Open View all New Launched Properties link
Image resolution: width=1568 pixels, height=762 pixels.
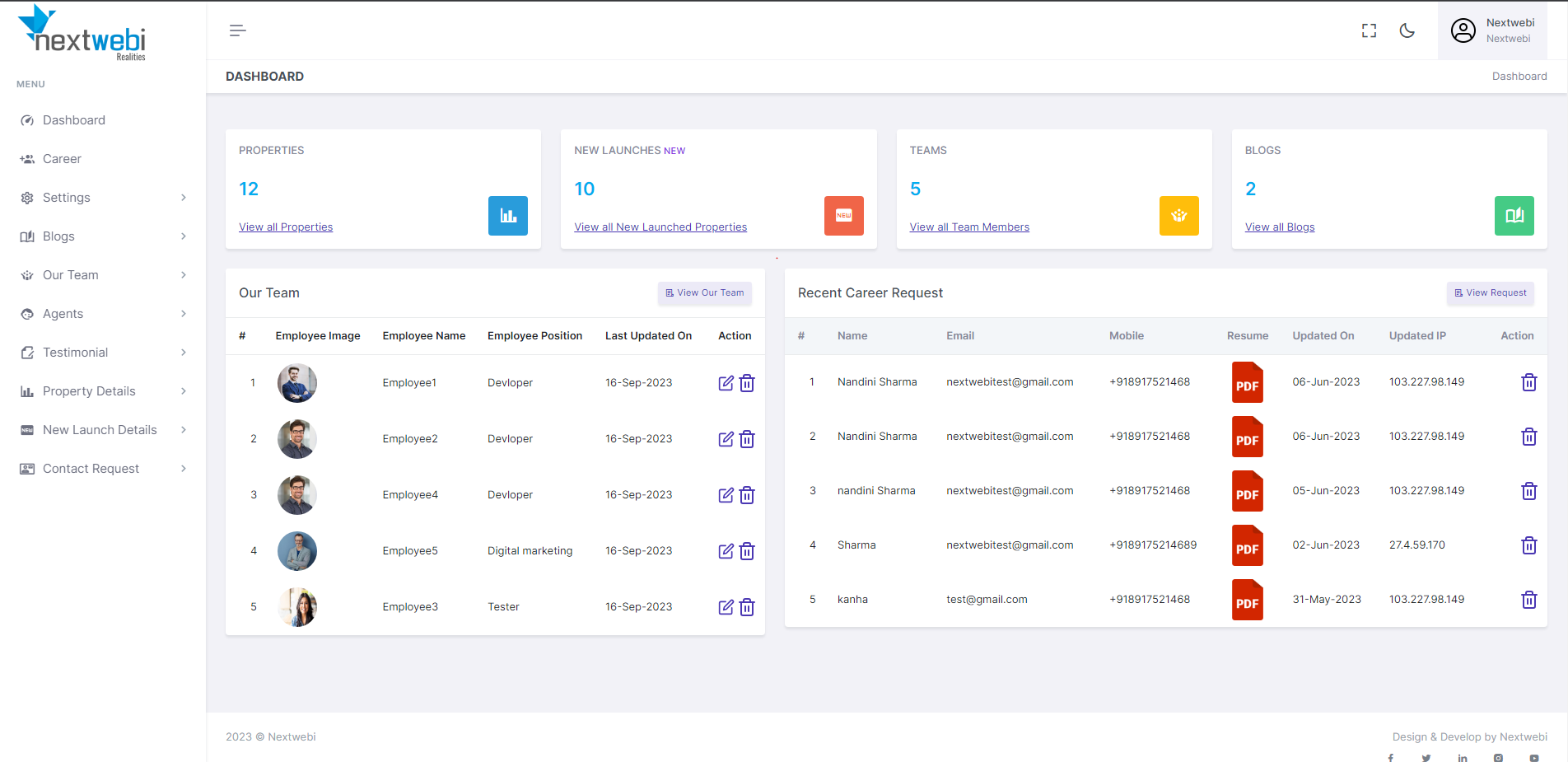click(x=660, y=227)
